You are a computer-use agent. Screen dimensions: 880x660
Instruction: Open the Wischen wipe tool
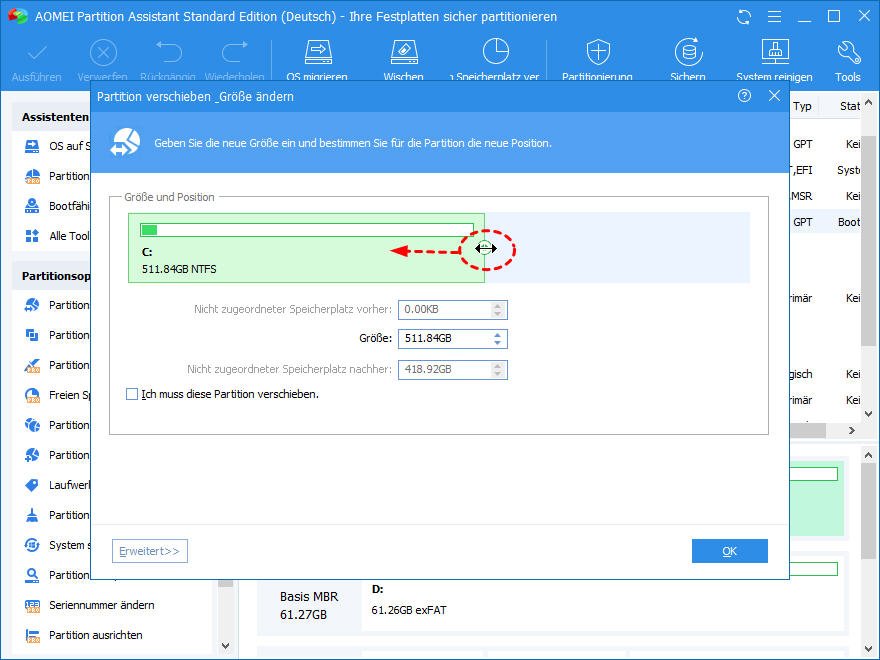(x=404, y=52)
